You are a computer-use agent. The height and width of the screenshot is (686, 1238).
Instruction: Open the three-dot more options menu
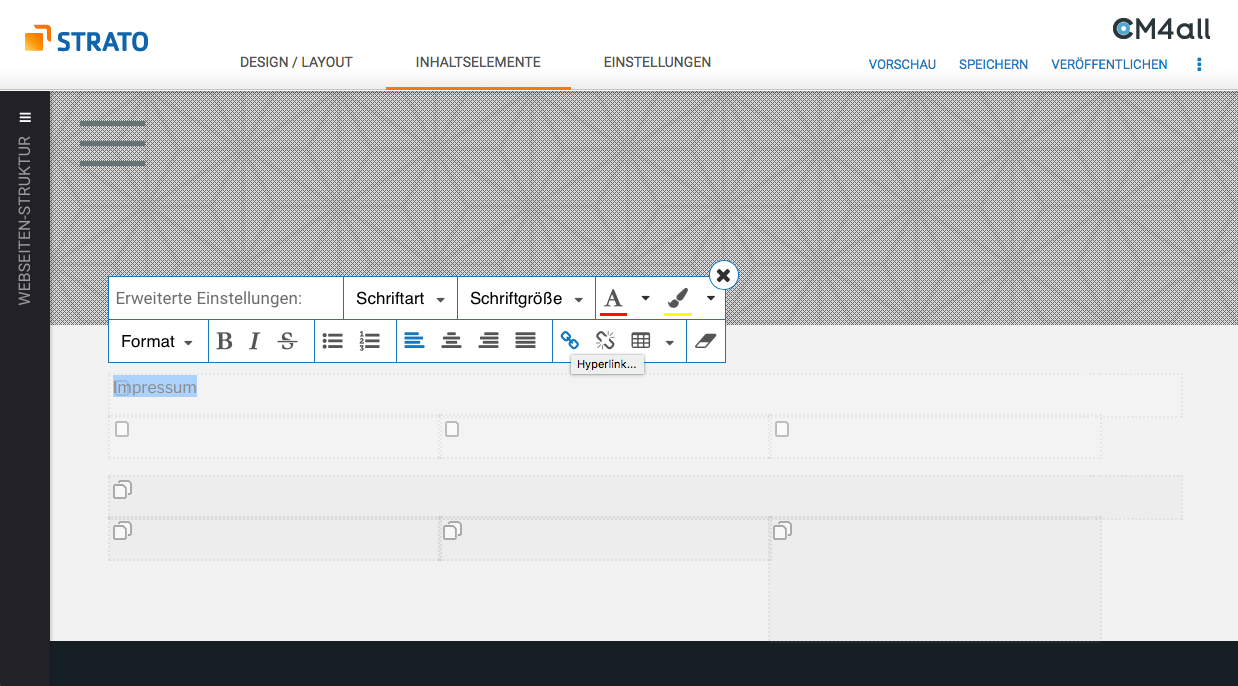(x=1199, y=64)
